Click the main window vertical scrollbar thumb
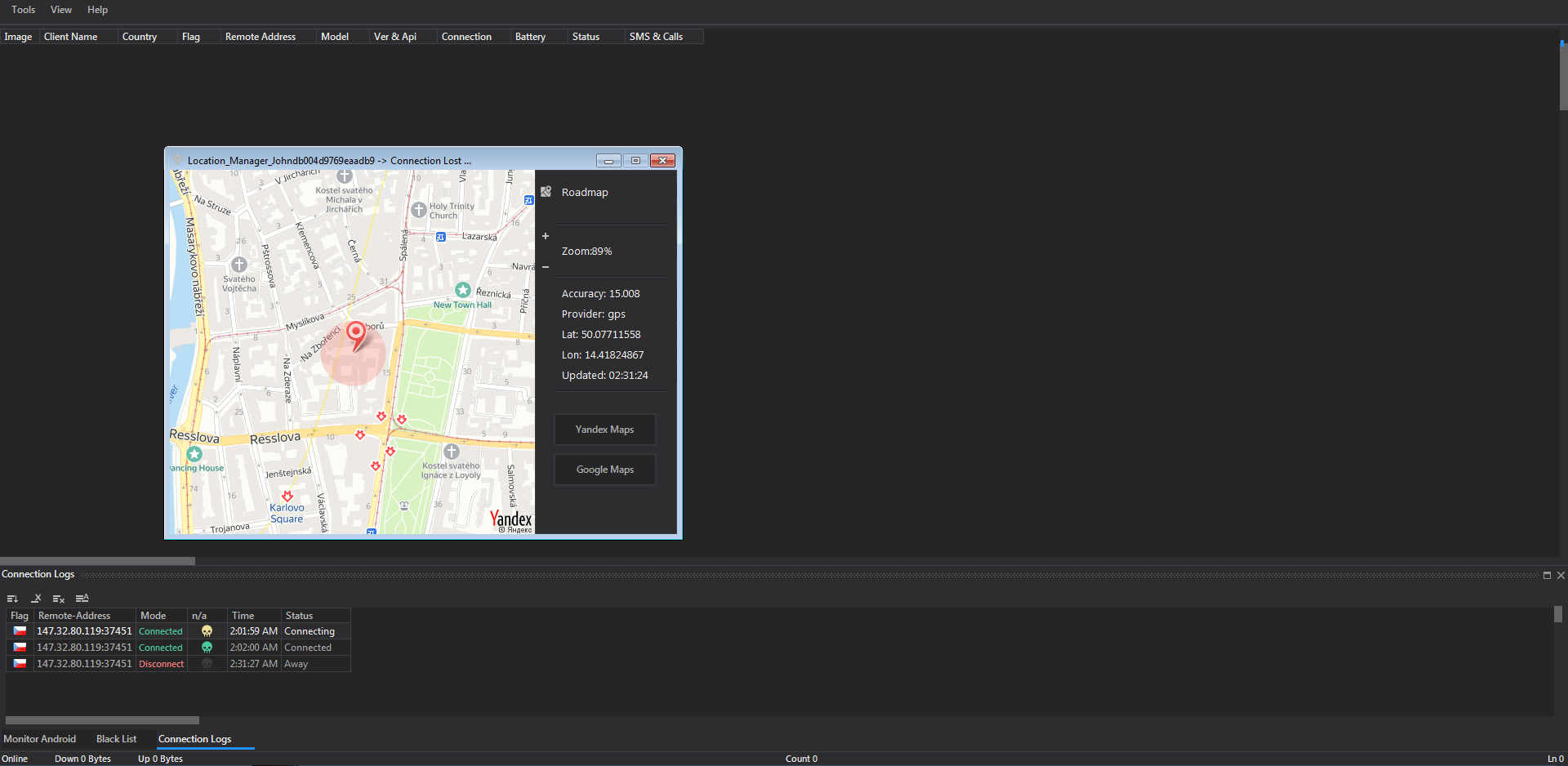 [1563, 75]
